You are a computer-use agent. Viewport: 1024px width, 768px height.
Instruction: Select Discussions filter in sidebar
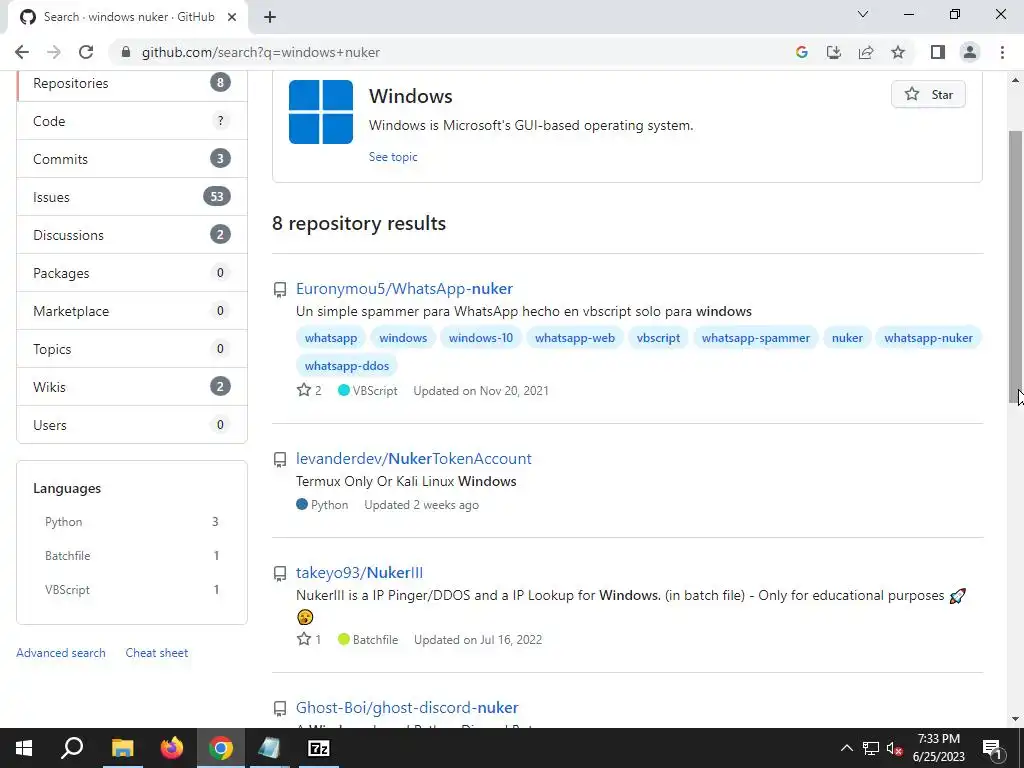point(132,235)
